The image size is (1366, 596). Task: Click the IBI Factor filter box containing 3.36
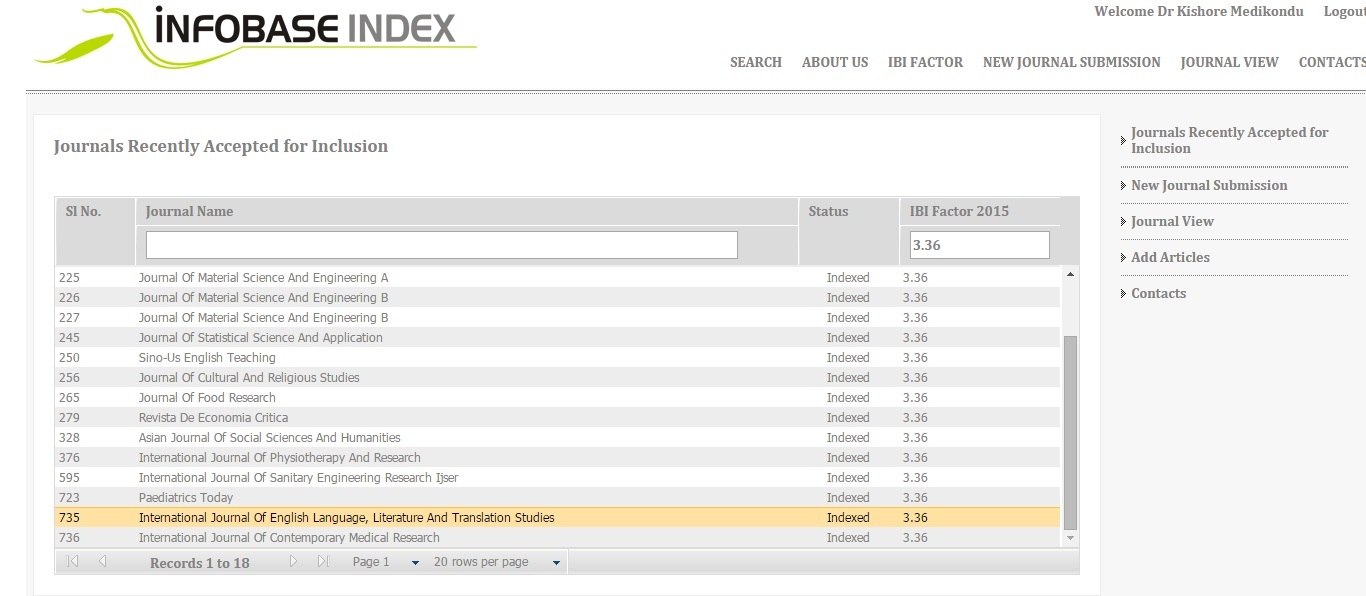pos(980,245)
